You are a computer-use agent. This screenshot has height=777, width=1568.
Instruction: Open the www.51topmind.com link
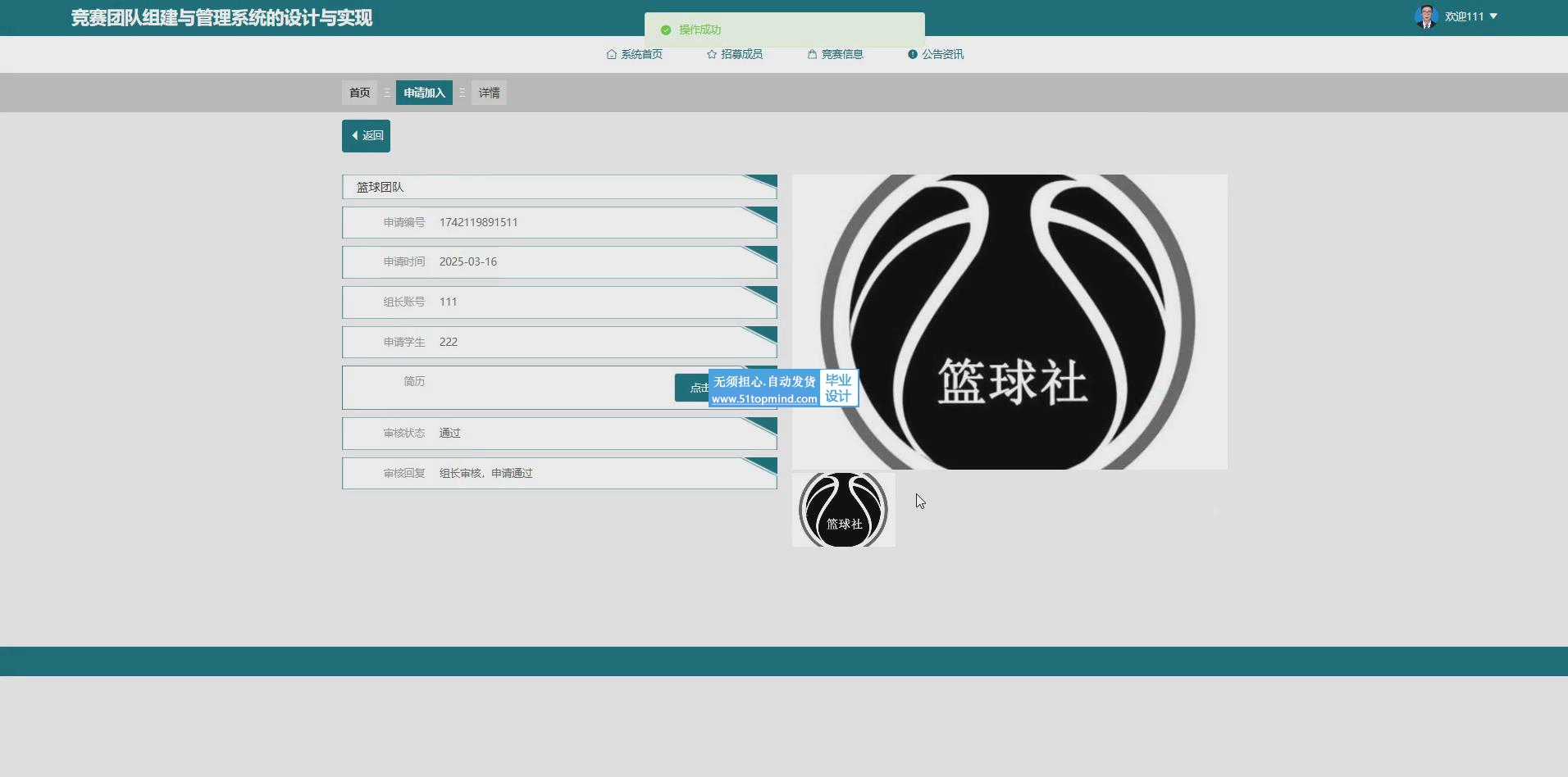[x=763, y=399]
